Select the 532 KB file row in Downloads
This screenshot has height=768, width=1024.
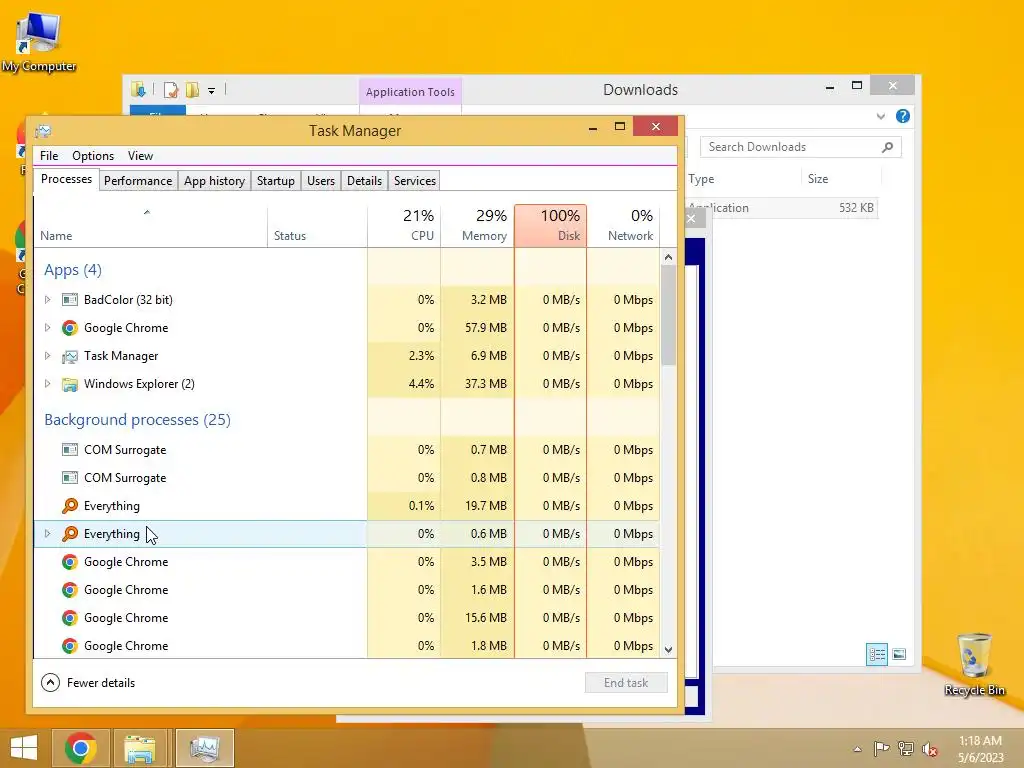coord(782,208)
